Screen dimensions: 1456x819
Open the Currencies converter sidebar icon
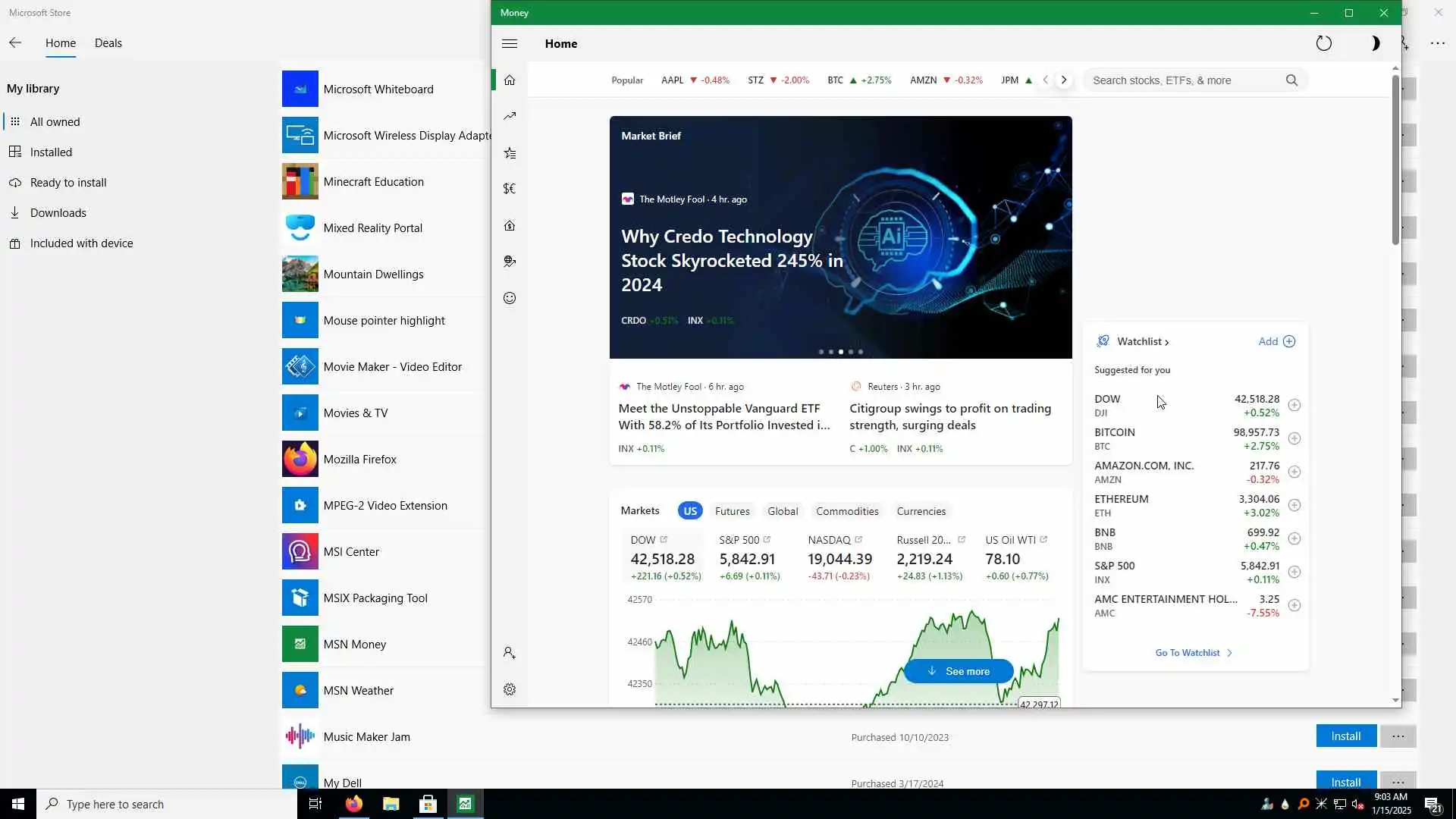510,189
